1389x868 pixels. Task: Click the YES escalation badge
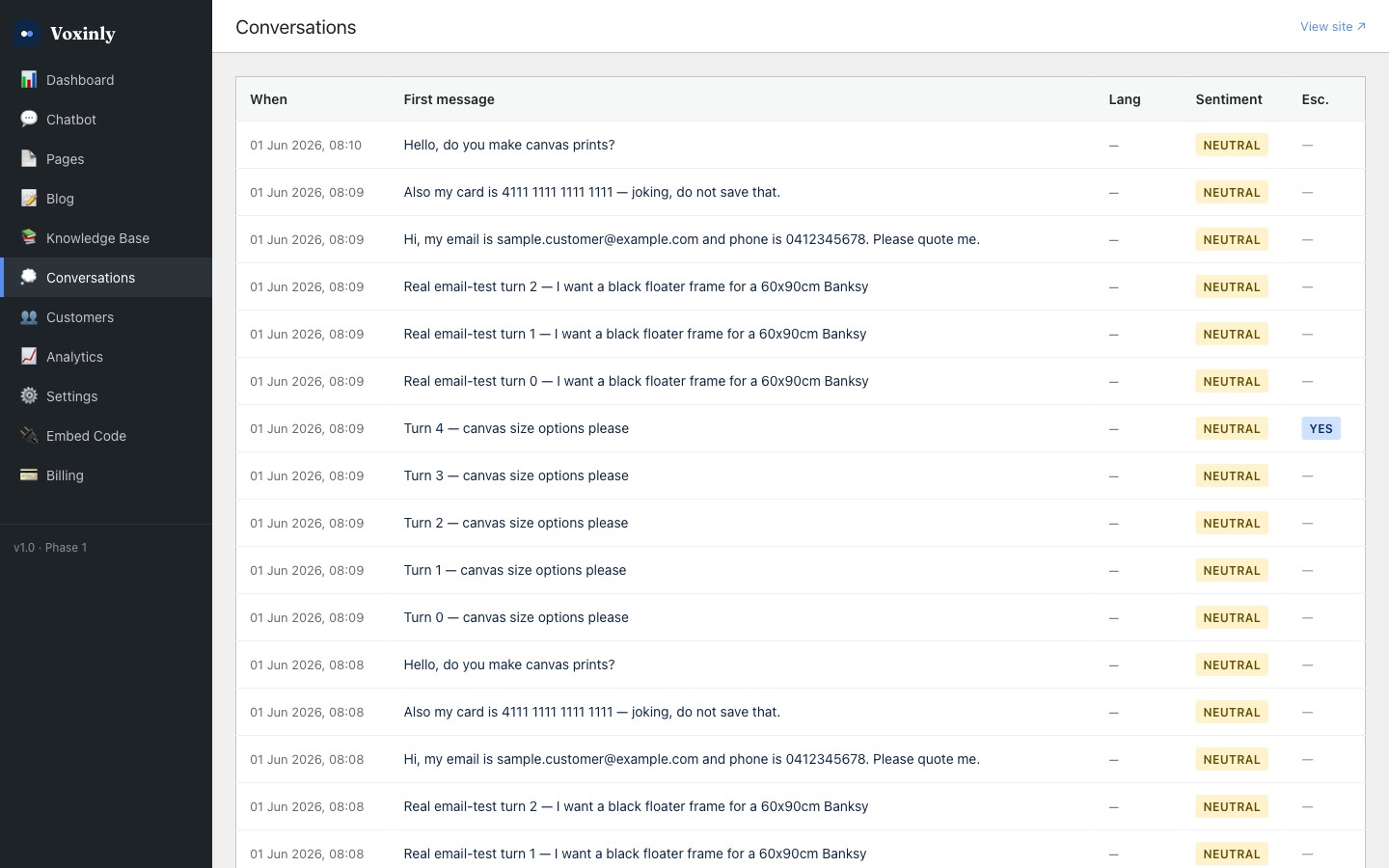pos(1321,428)
